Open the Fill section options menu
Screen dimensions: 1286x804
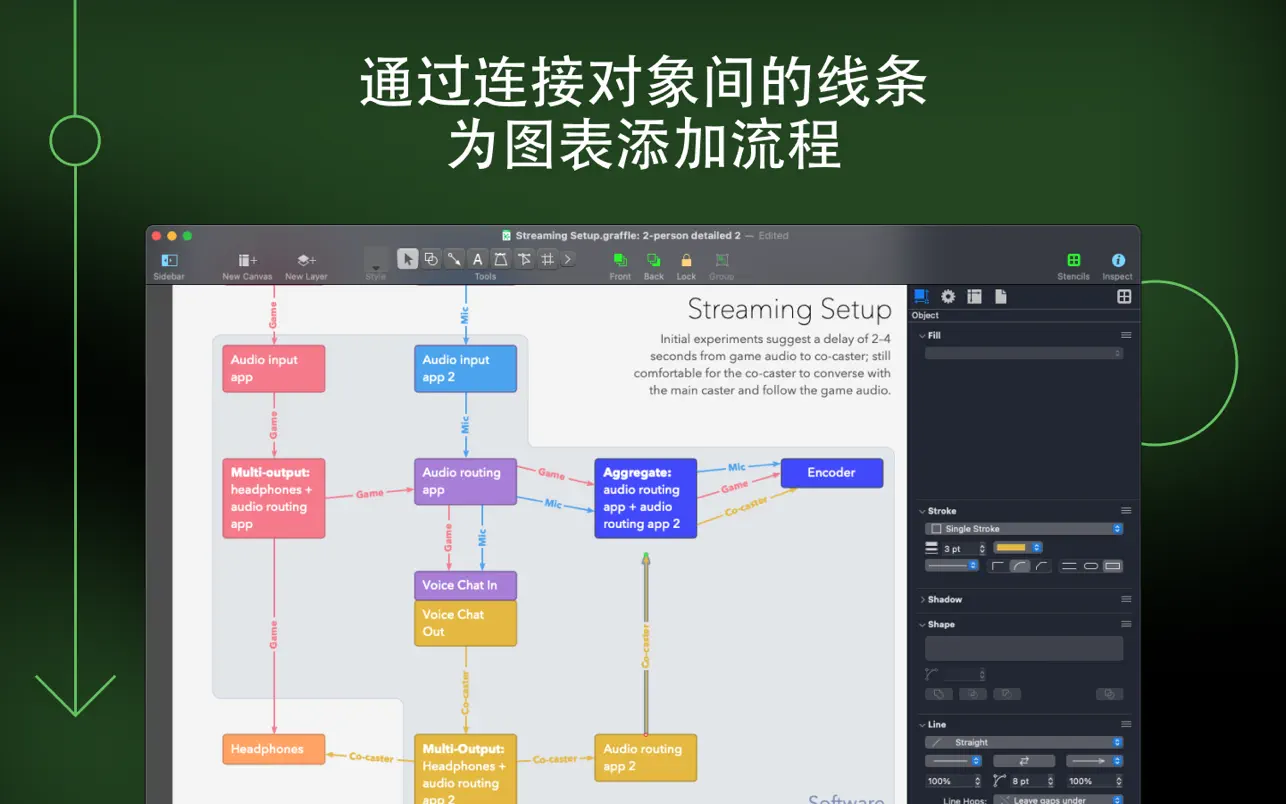point(1126,335)
